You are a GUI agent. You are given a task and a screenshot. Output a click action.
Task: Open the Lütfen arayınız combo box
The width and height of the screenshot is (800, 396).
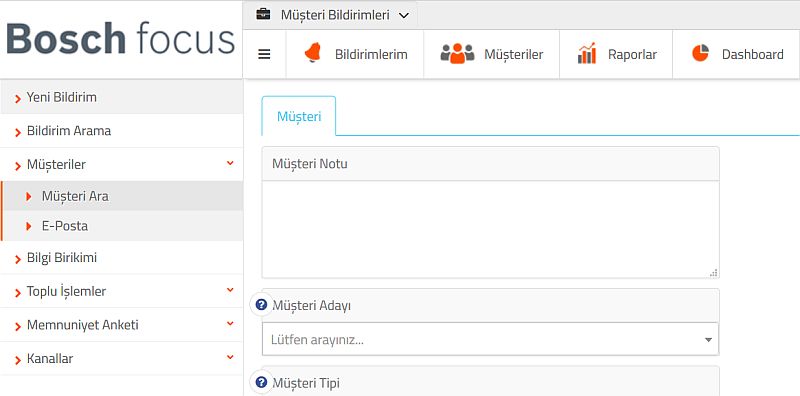point(490,339)
